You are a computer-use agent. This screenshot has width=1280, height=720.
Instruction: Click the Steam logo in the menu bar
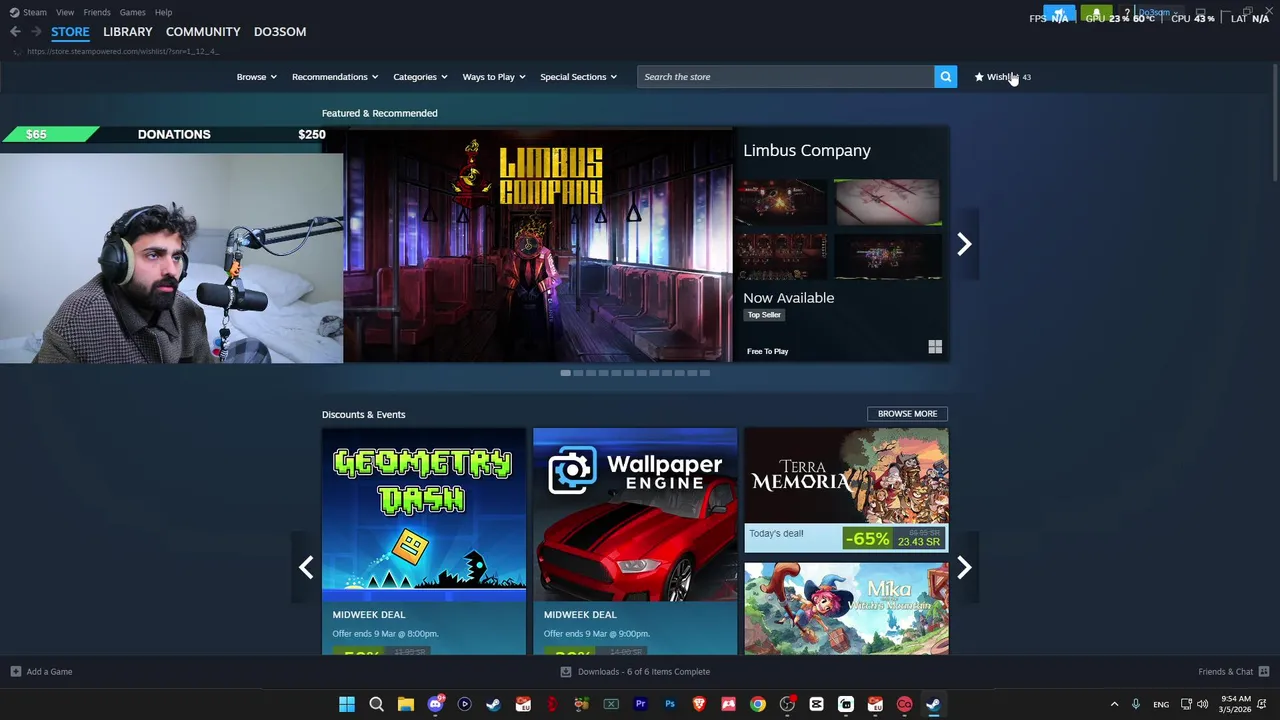(x=14, y=12)
